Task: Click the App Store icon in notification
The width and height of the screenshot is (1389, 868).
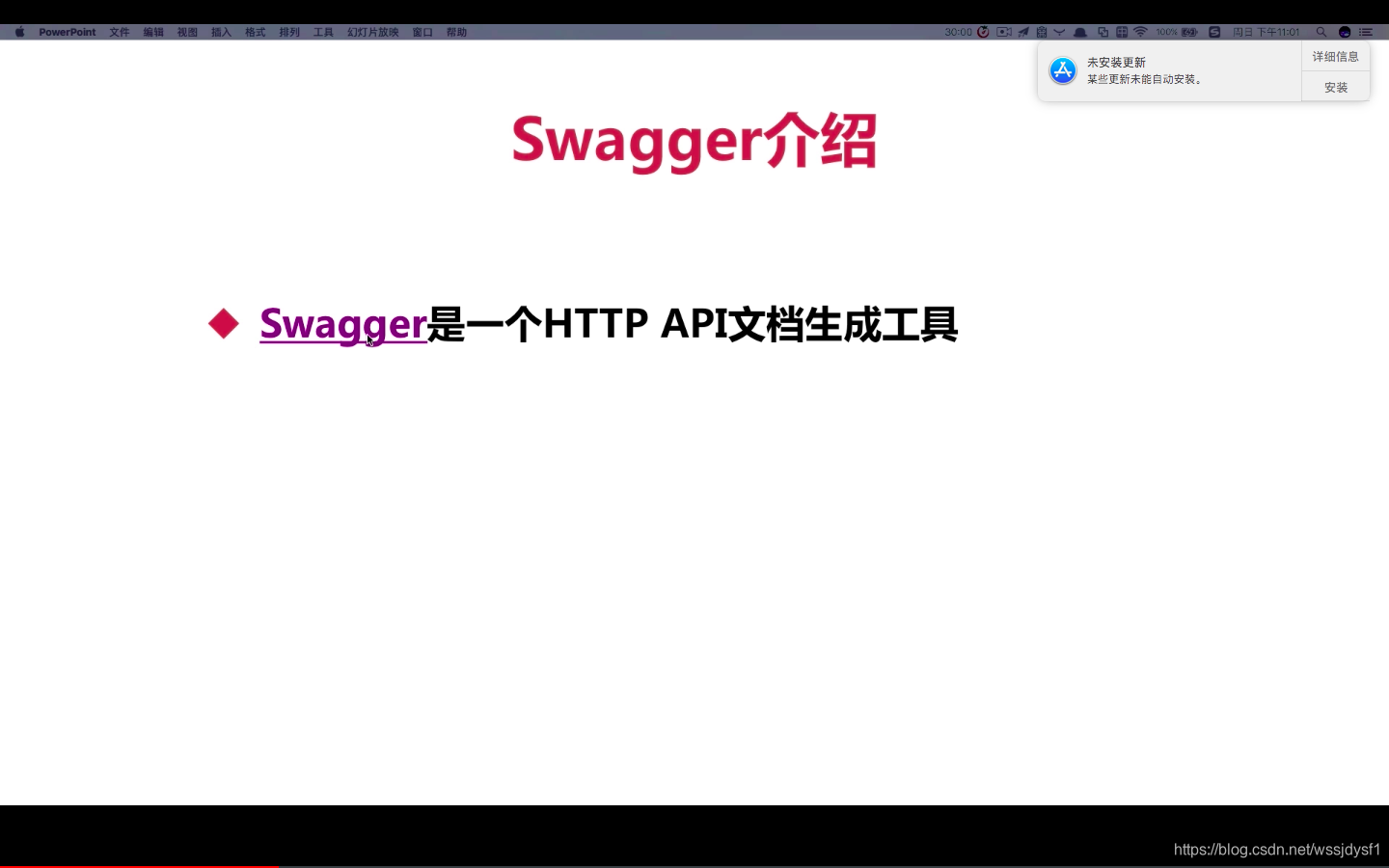Action: pyautogui.click(x=1063, y=70)
